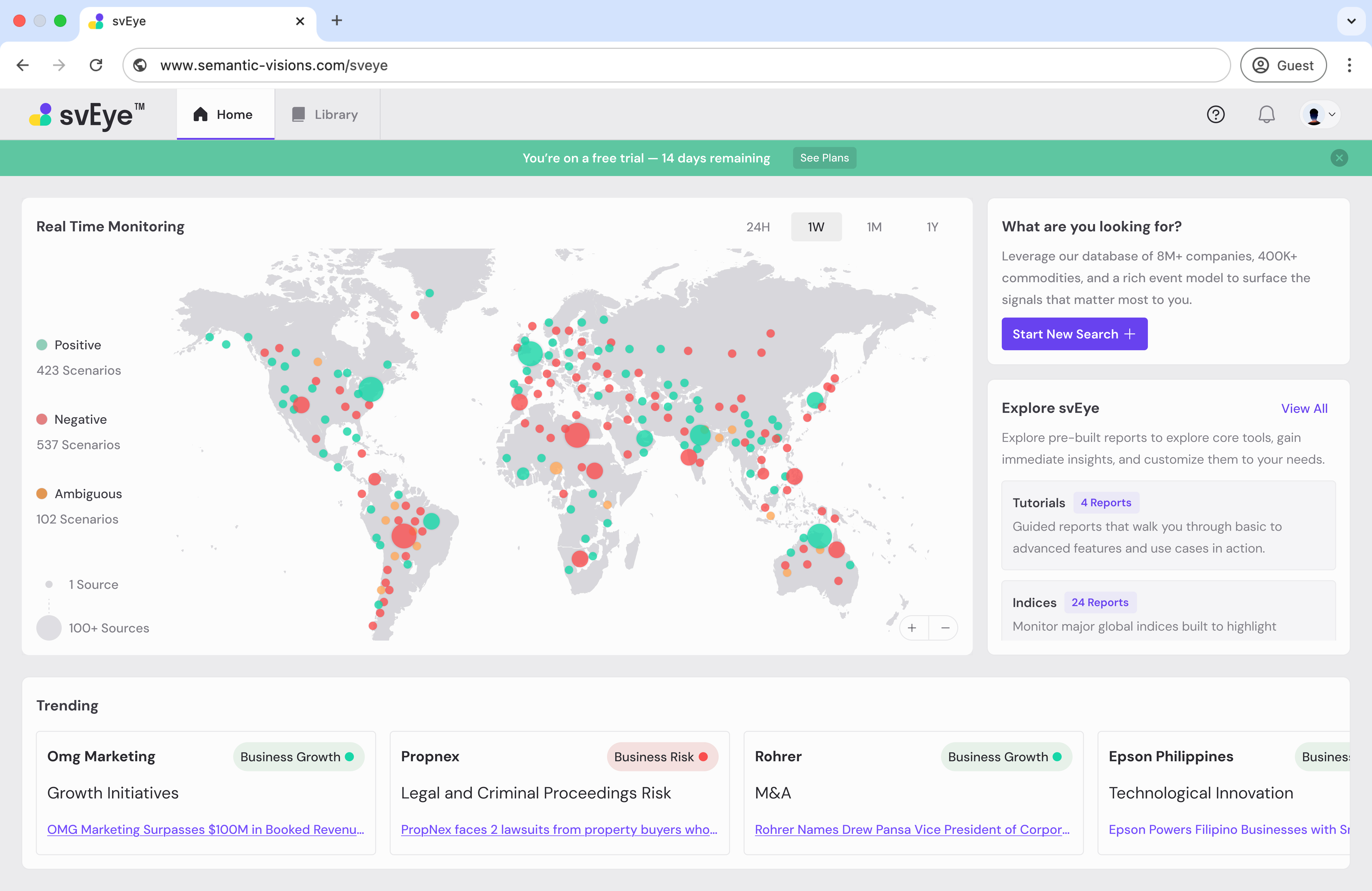Select the 1W time range
The height and width of the screenshot is (891, 1372).
(x=816, y=227)
